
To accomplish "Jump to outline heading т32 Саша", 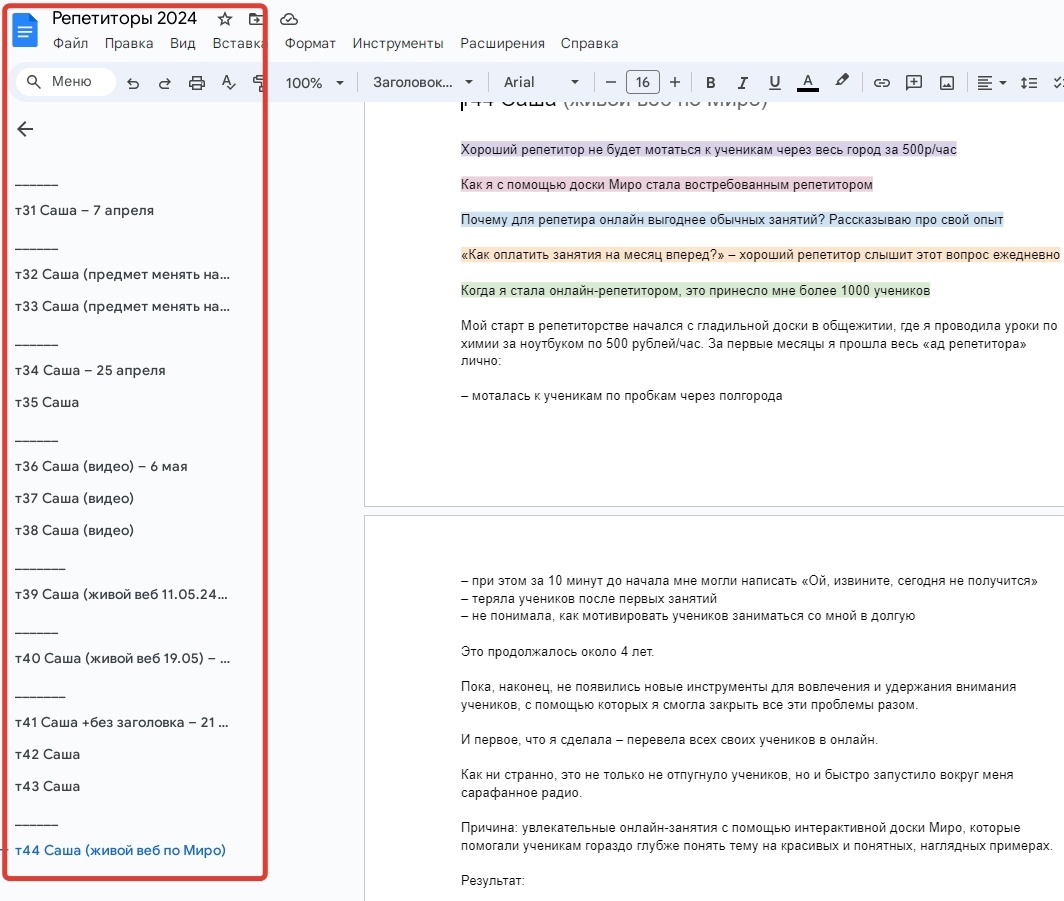I will [122, 275].
